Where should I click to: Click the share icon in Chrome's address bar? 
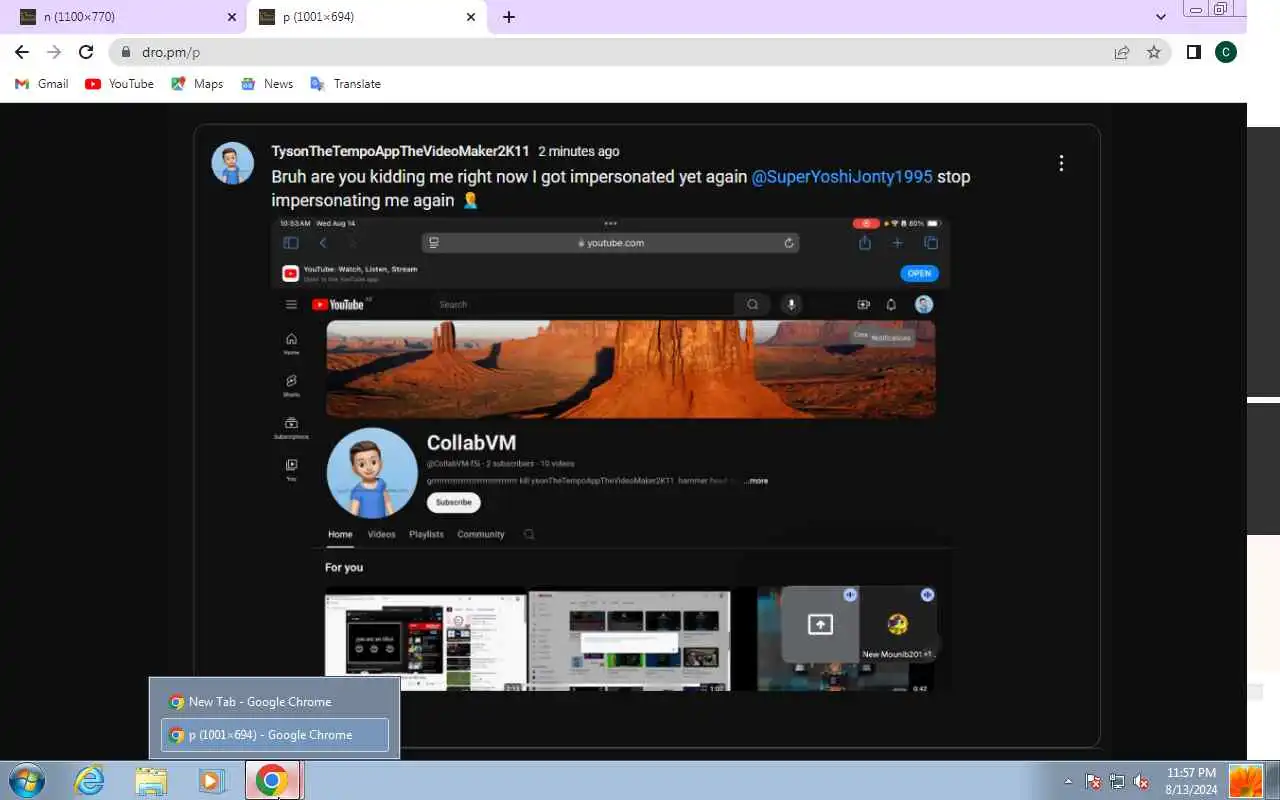pyautogui.click(x=1122, y=52)
